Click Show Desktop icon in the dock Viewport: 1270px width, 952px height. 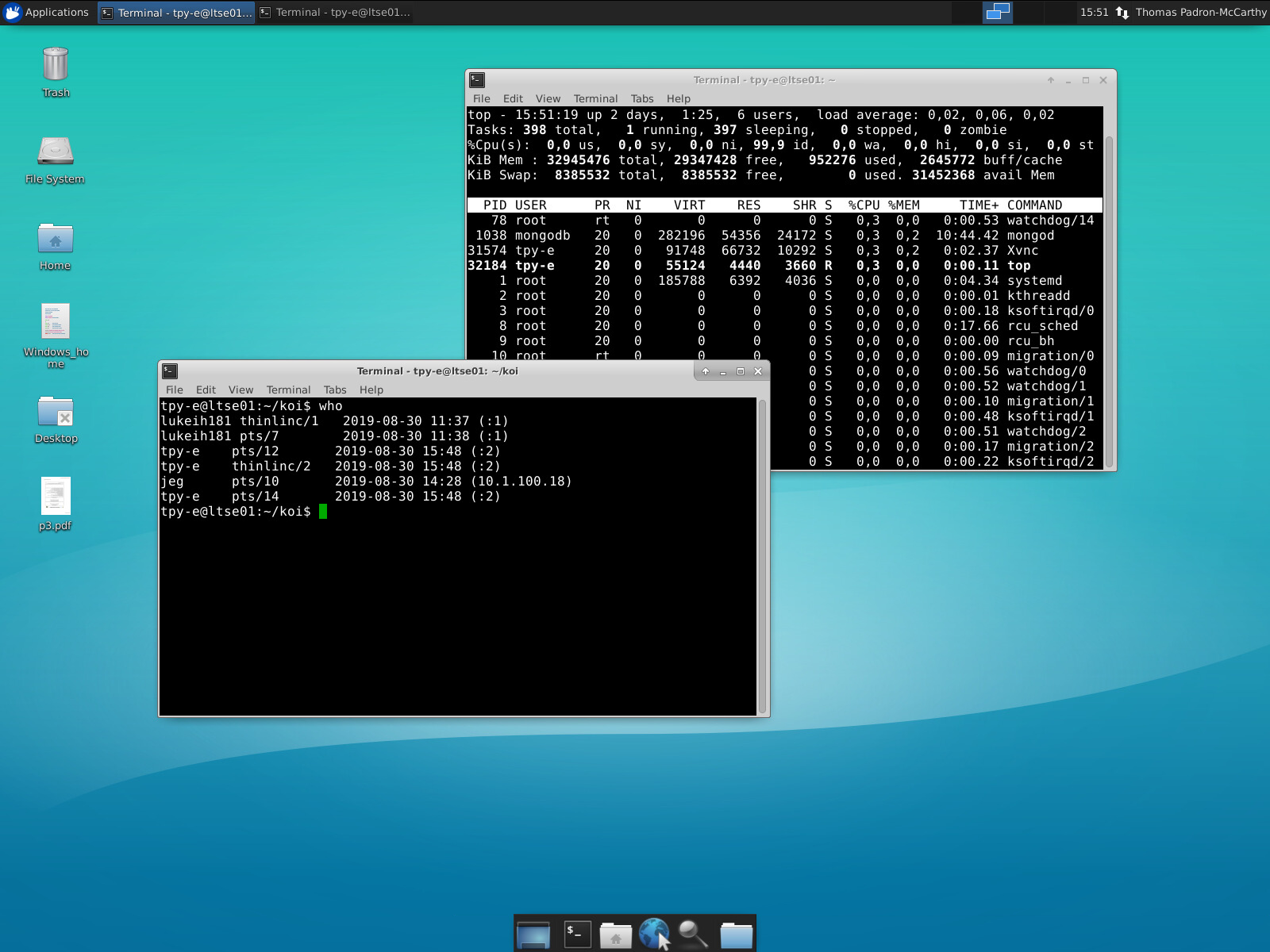(x=533, y=934)
